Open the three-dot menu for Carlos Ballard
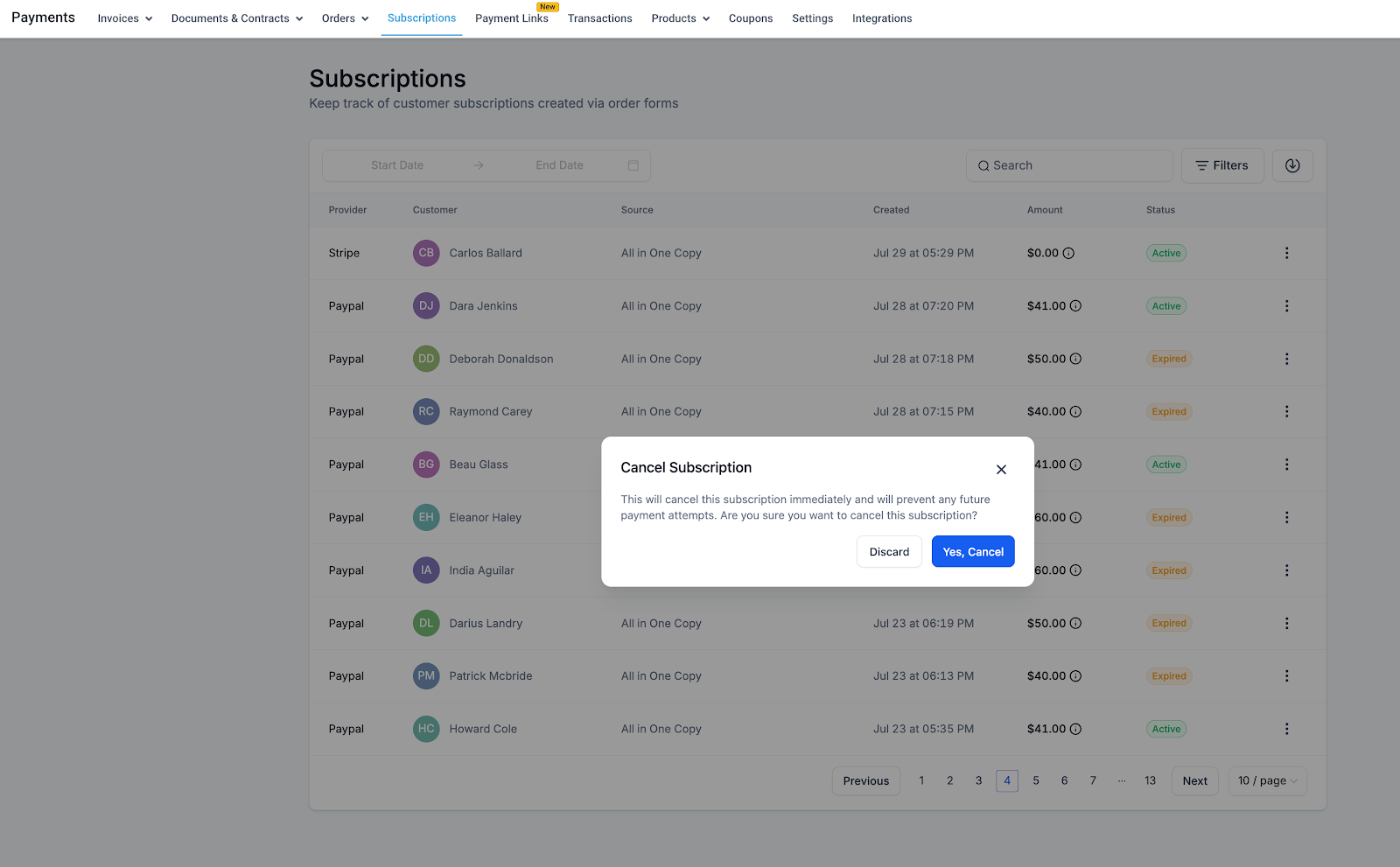Image resolution: width=1400 pixels, height=867 pixels. tap(1286, 253)
